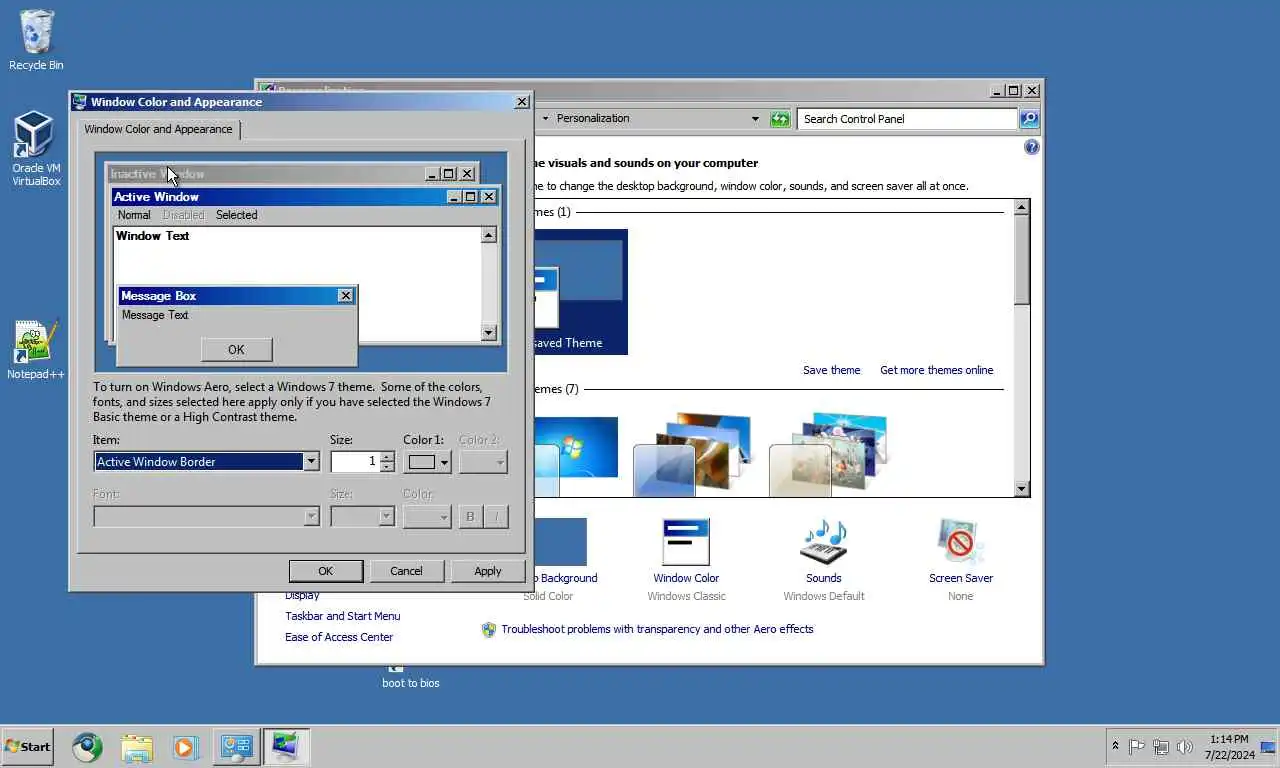The image size is (1280, 768).
Task: Open Troubleshoot problems with transparency link
Action: coord(657,629)
